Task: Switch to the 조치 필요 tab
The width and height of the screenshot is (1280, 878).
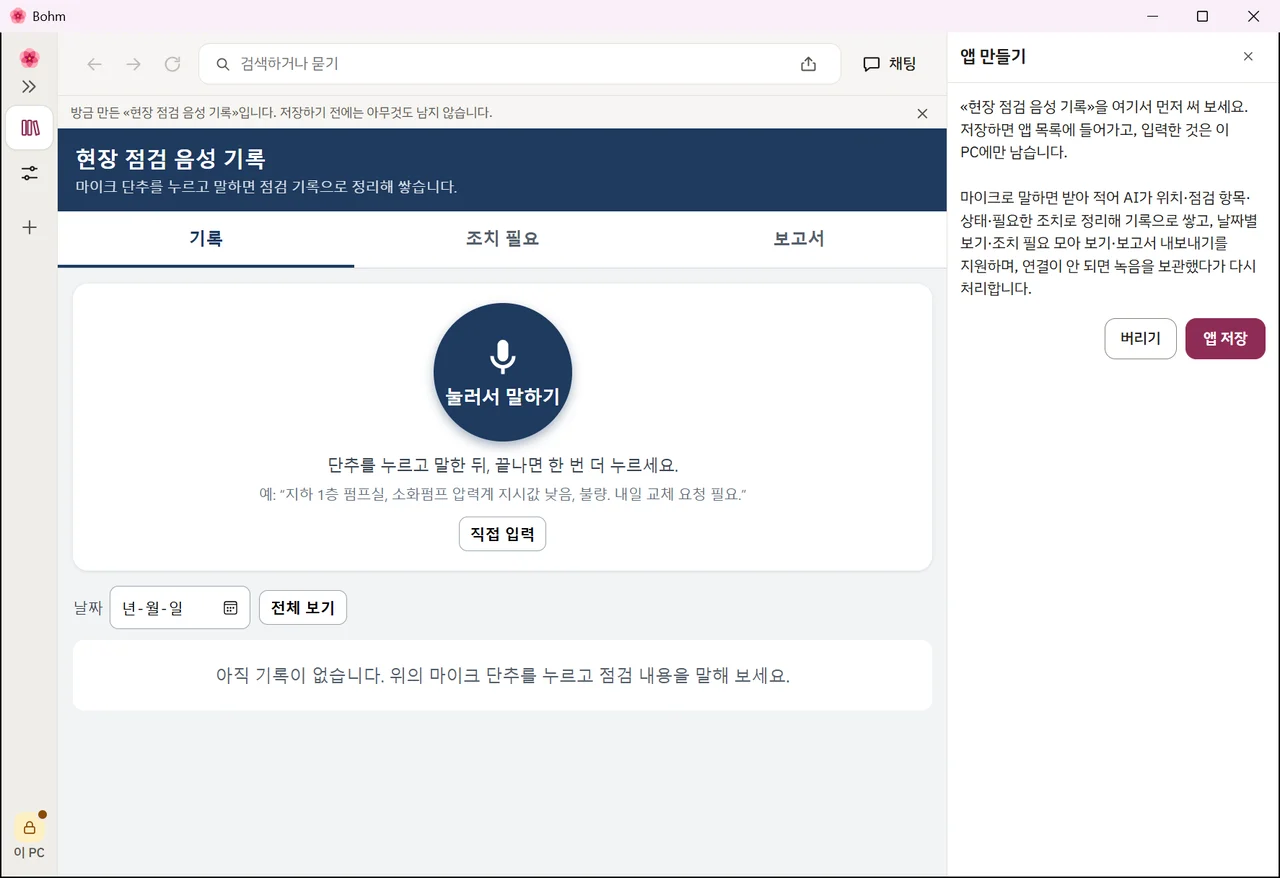Action: (502, 239)
